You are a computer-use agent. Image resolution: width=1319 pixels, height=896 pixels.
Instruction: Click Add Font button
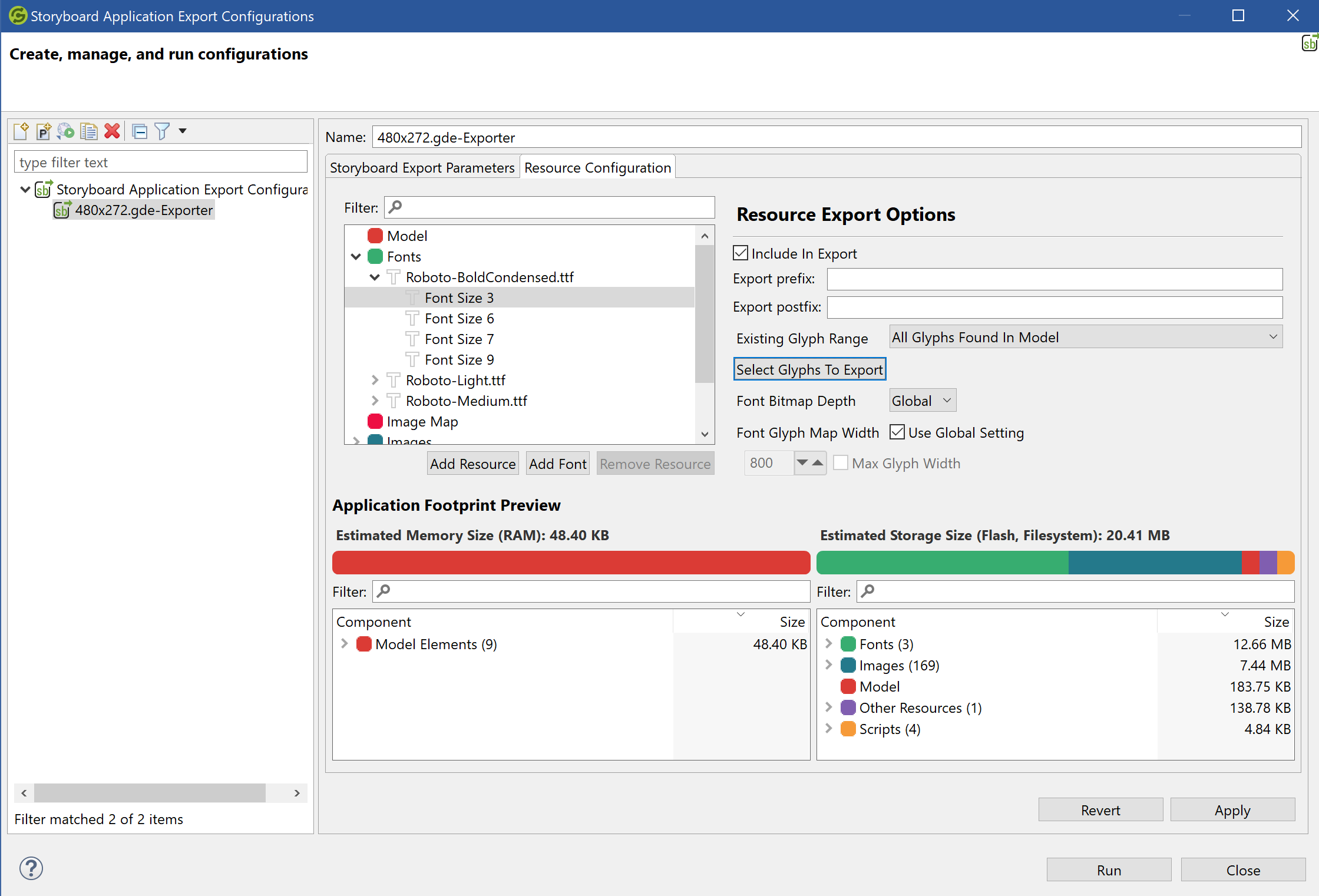(557, 464)
